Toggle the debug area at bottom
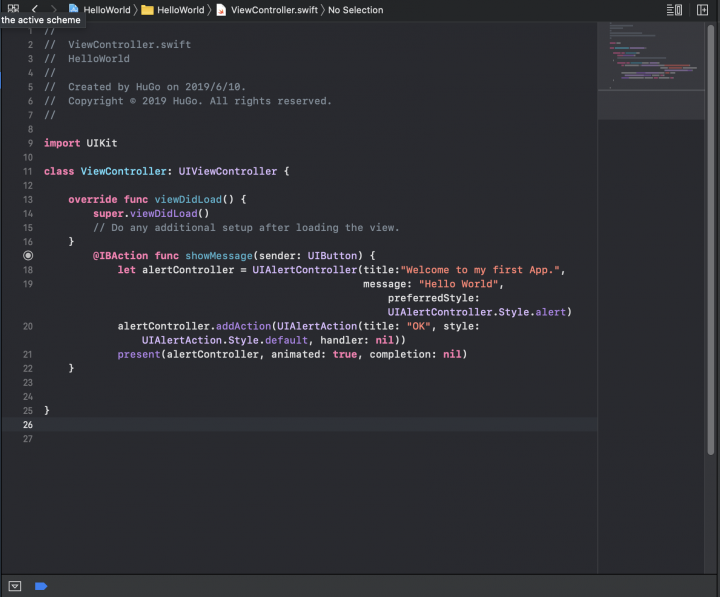Viewport: 720px width, 597px height. pos(15,586)
